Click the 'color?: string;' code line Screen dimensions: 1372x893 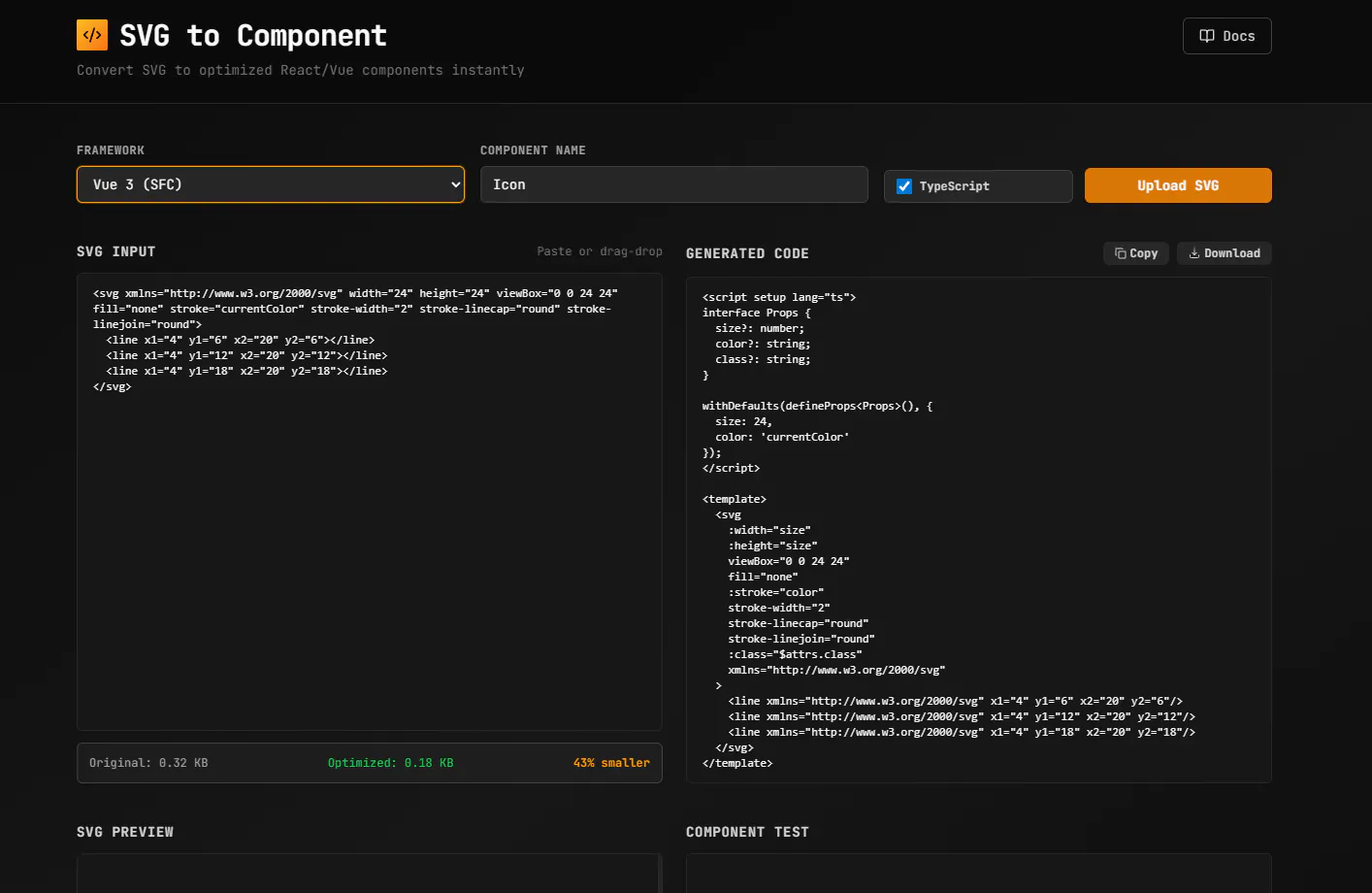click(763, 344)
